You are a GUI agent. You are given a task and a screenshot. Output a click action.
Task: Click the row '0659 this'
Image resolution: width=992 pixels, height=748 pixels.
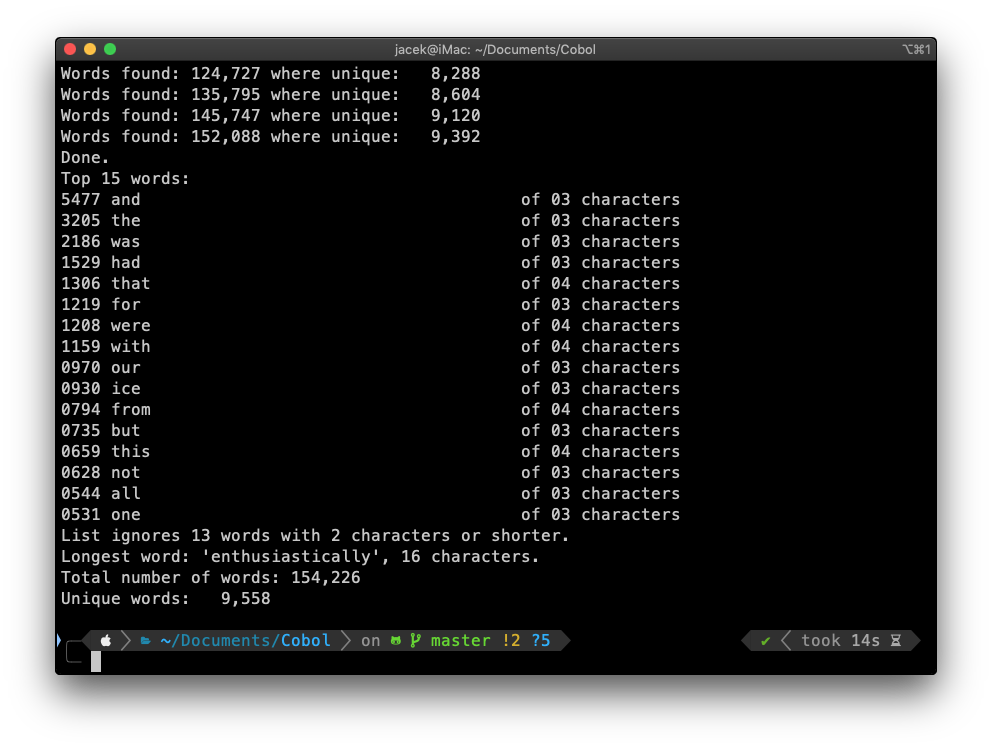[x=370, y=451]
